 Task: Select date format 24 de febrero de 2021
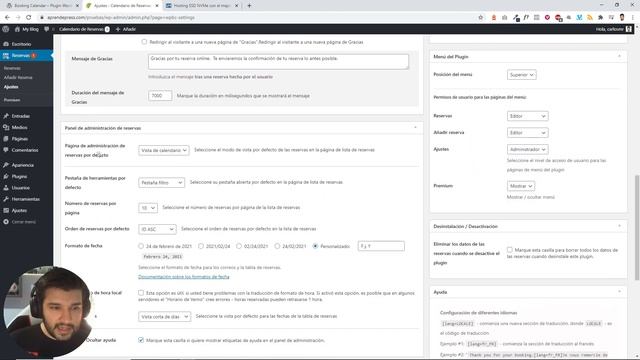141,246
